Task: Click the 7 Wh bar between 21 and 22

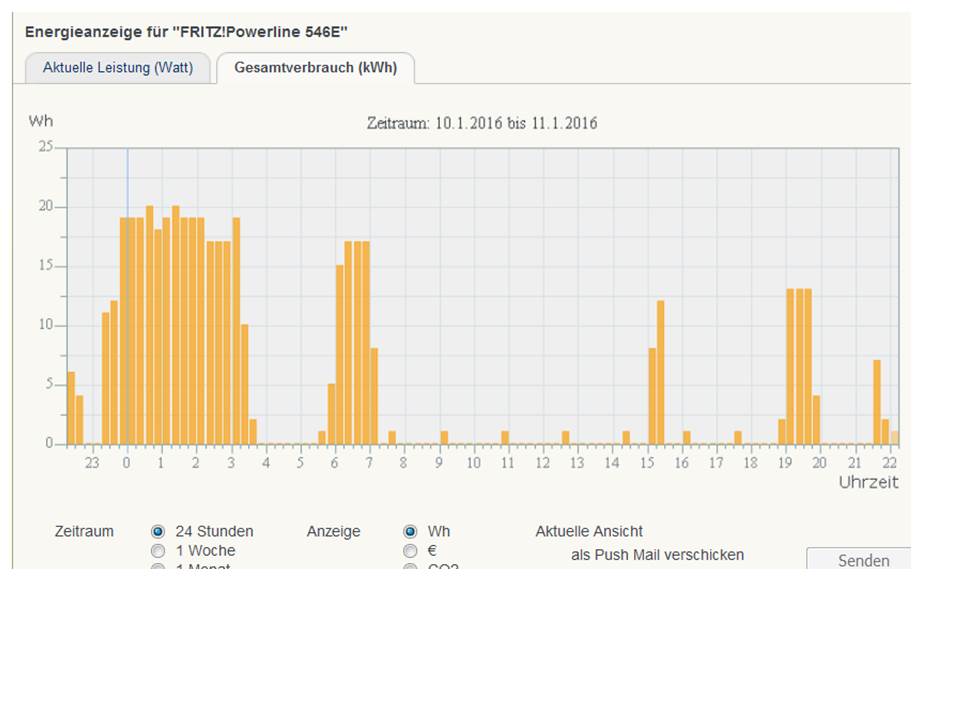Action: 877,402
